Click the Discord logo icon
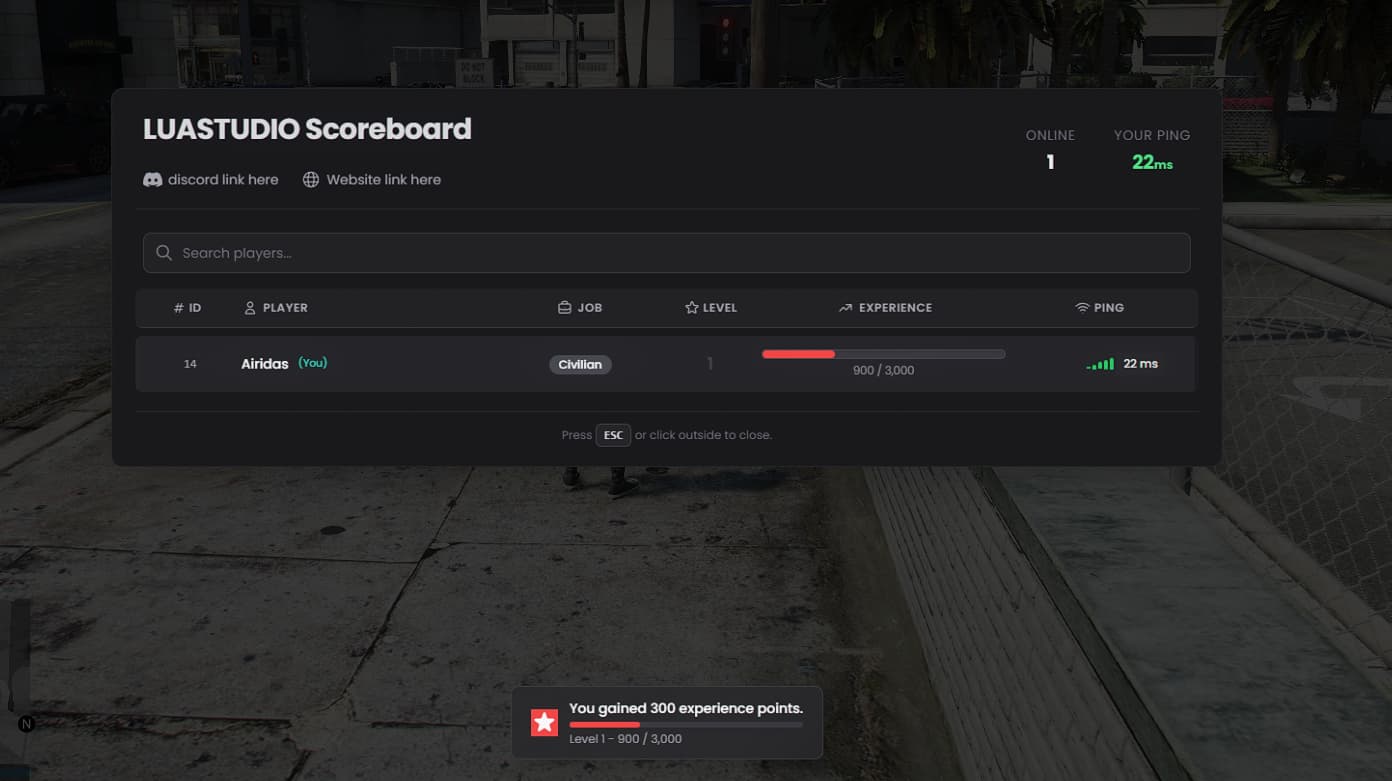This screenshot has height=781, width=1392. [152, 179]
